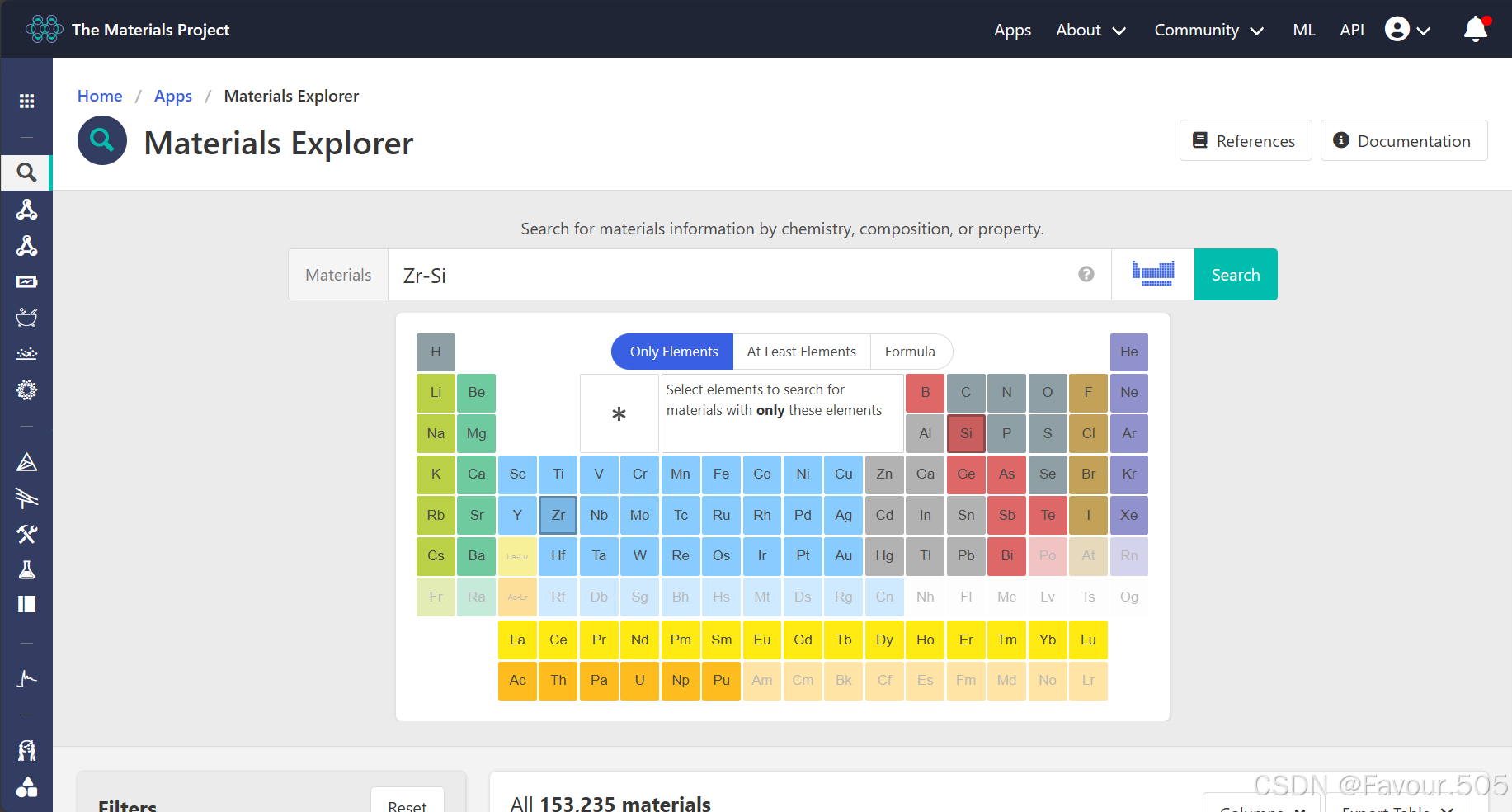The image size is (1512, 812).
Task: Open the book icon in sidebar
Action: [26, 604]
